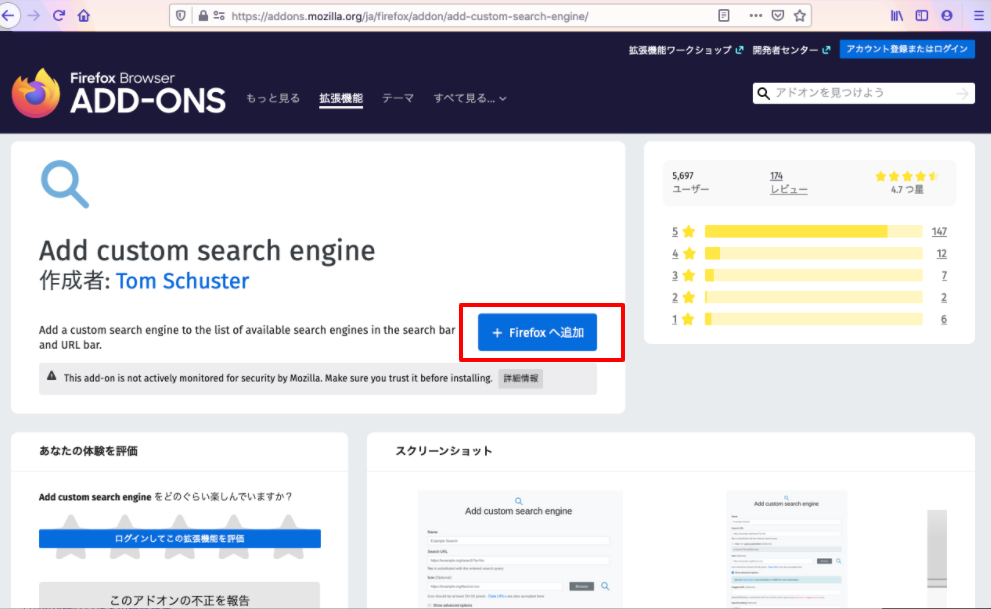This screenshot has width=991, height=609.
Task: Expand the すべて見る dropdown
Action: coord(470,98)
